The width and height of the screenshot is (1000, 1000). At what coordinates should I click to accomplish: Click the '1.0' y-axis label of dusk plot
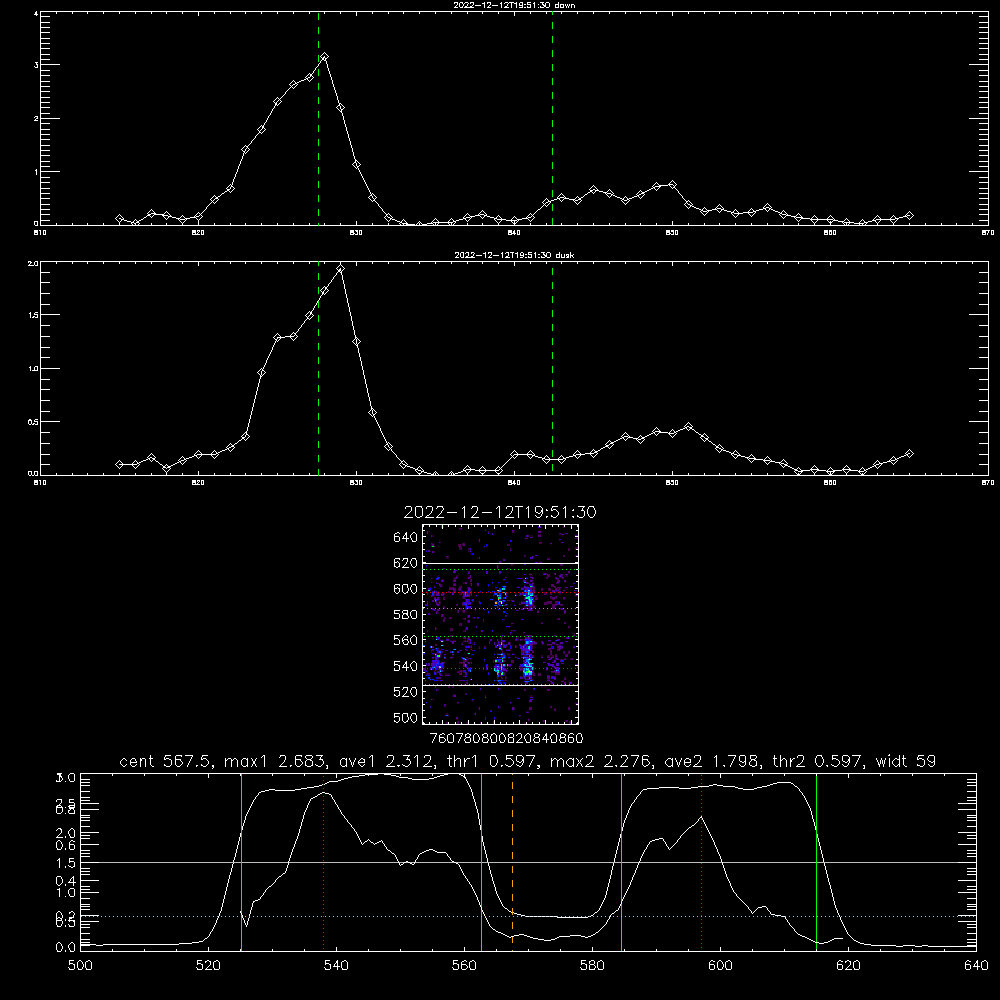[33, 369]
